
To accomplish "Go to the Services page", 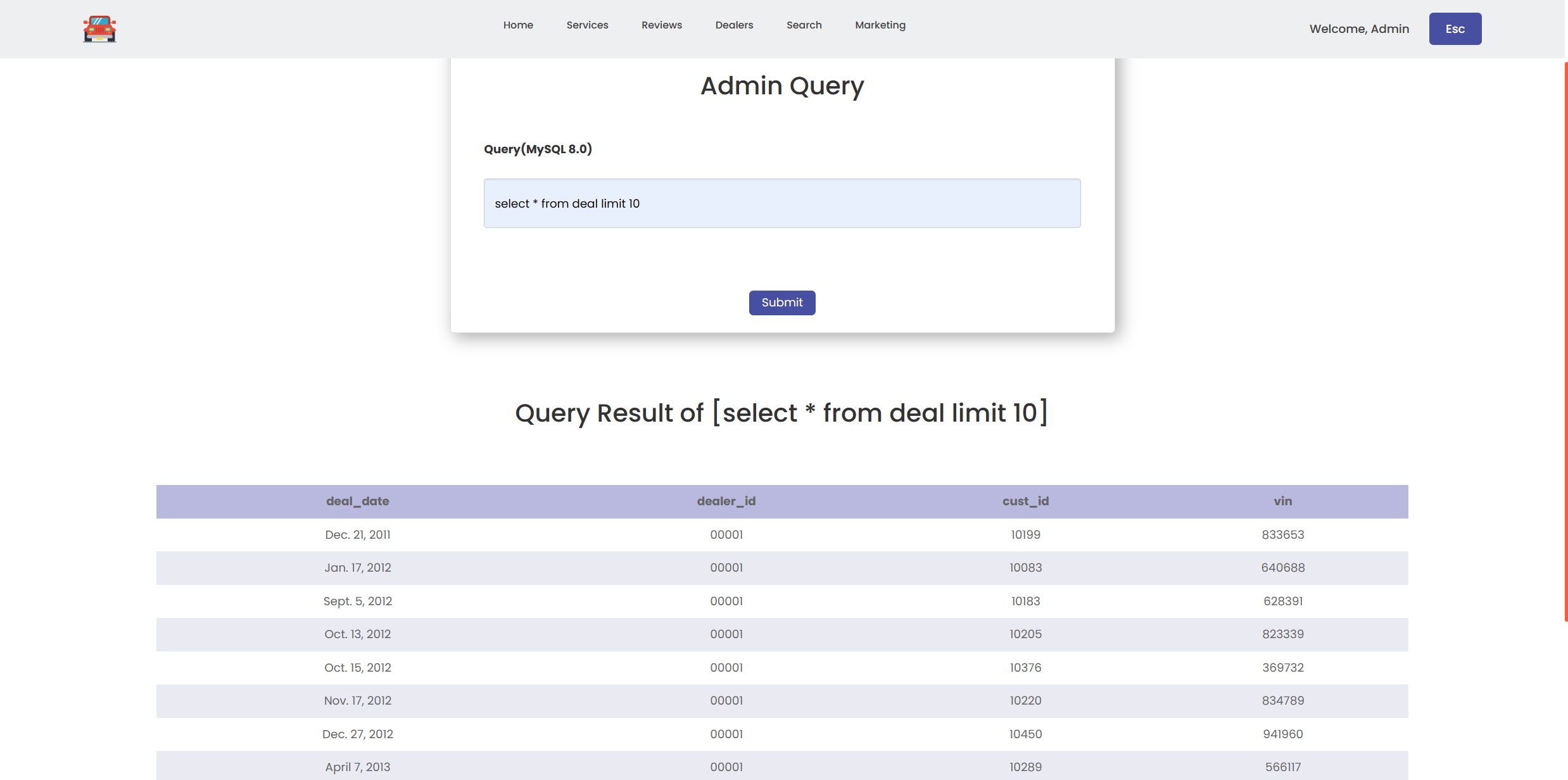I will click(587, 25).
